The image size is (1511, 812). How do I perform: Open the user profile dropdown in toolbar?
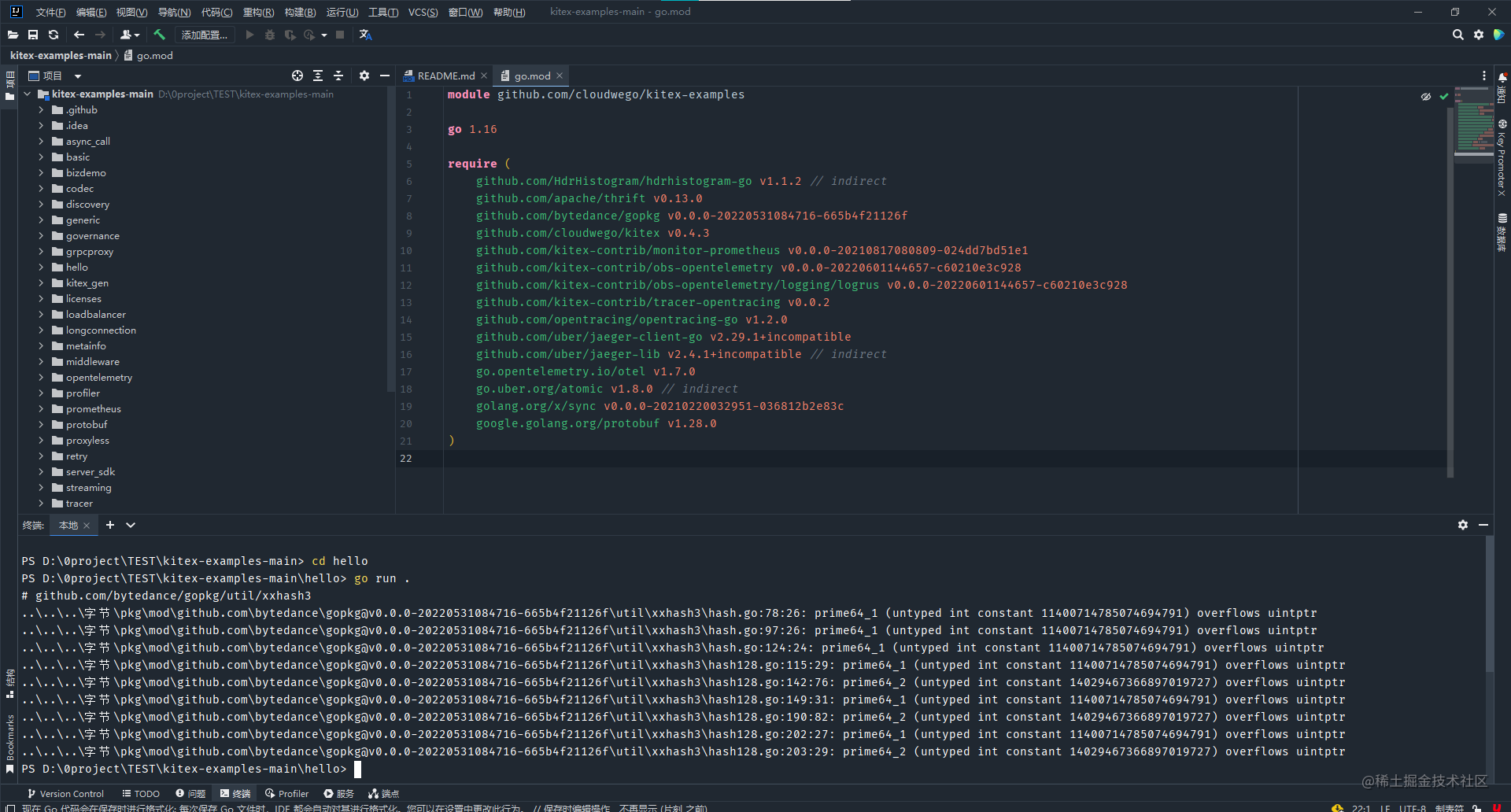click(x=130, y=35)
